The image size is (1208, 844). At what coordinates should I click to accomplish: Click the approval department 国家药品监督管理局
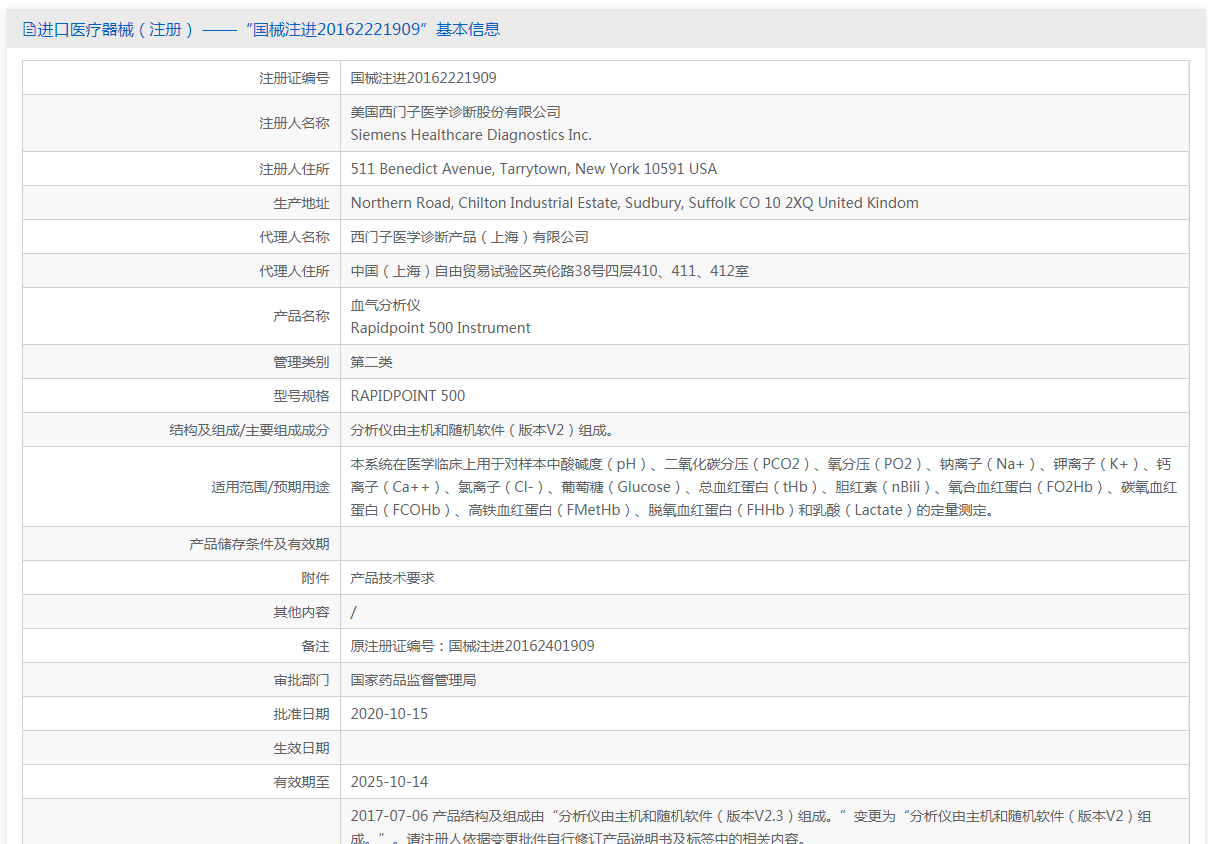pyautogui.click(x=413, y=680)
